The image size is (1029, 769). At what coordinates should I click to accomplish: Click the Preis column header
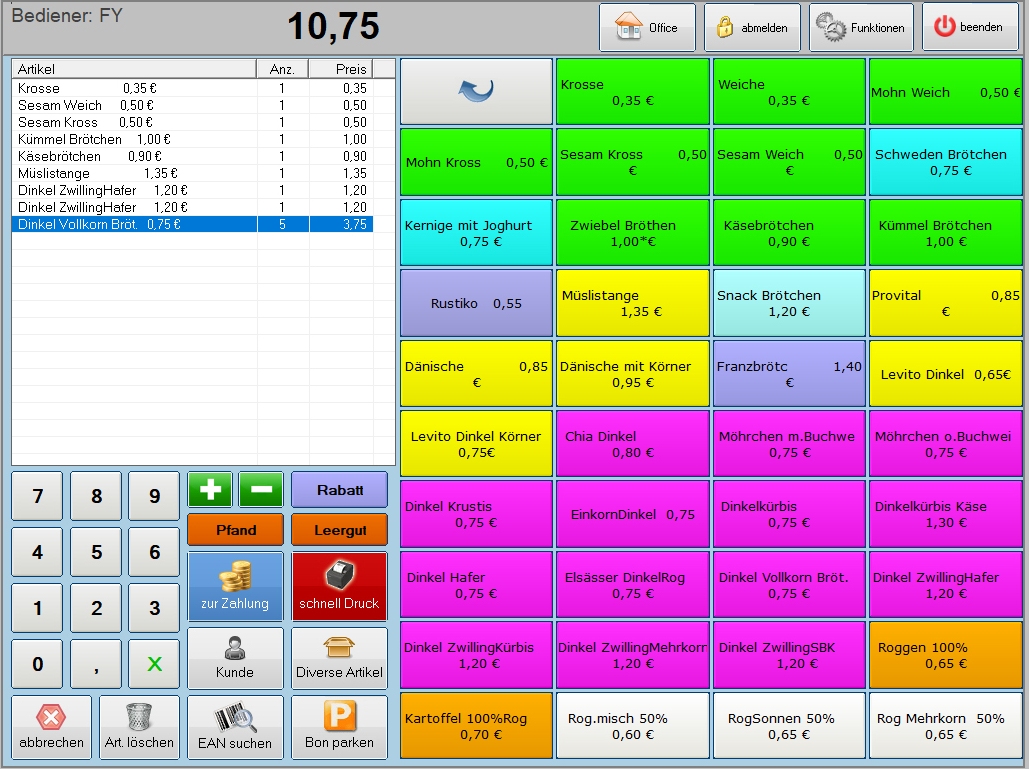click(x=341, y=69)
